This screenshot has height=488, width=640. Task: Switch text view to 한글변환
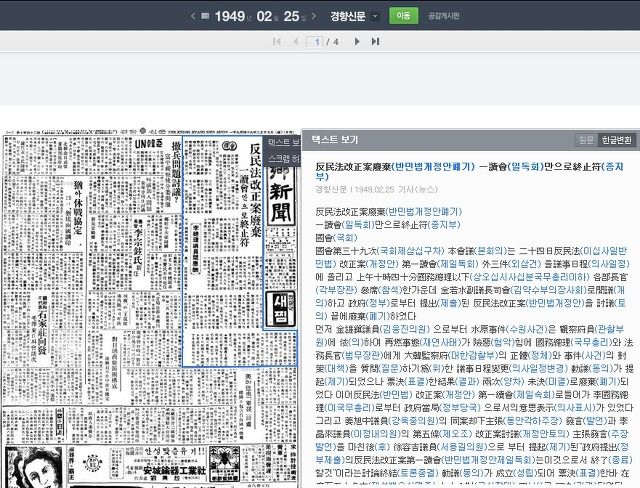616,140
